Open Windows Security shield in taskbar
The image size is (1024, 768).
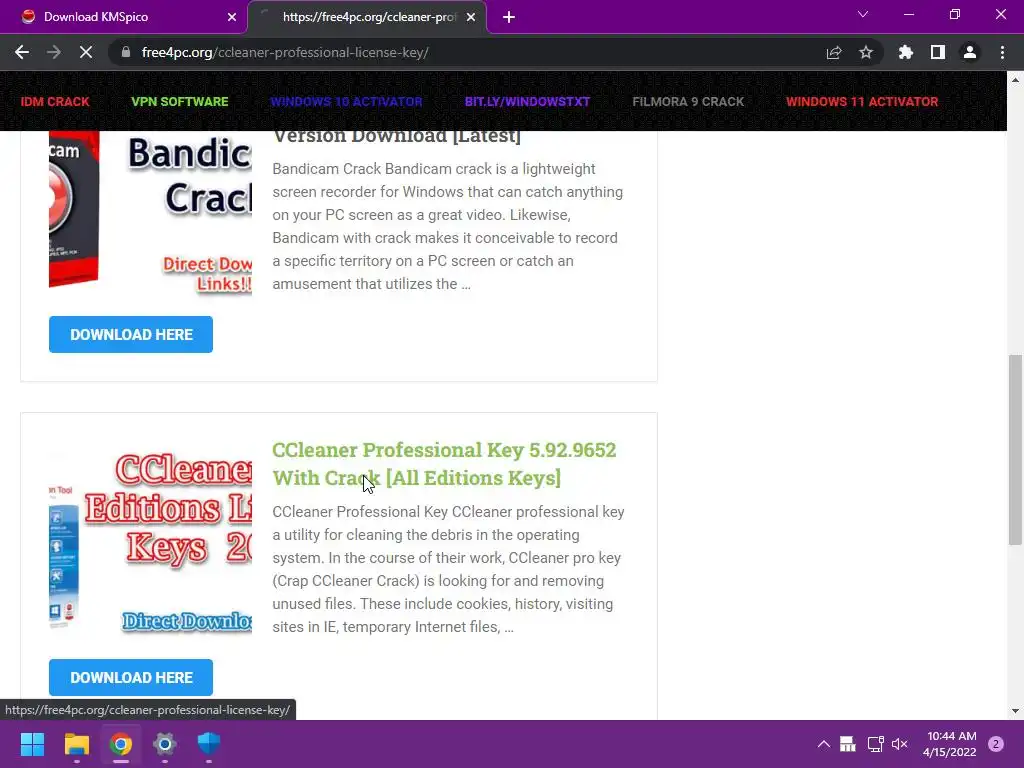pyautogui.click(x=209, y=744)
